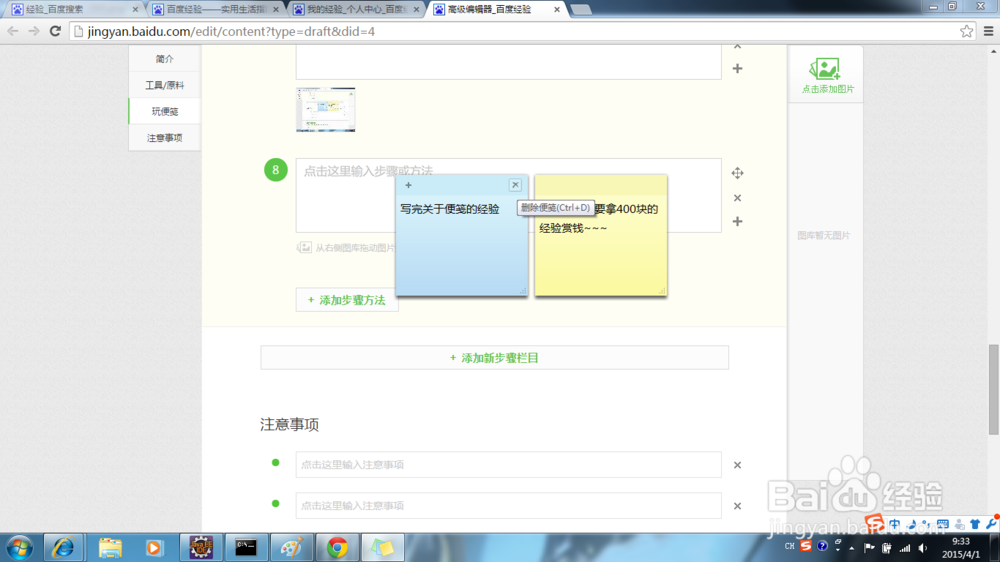
Task: Switch to Chrome in the taskbar
Action: [337, 547]
